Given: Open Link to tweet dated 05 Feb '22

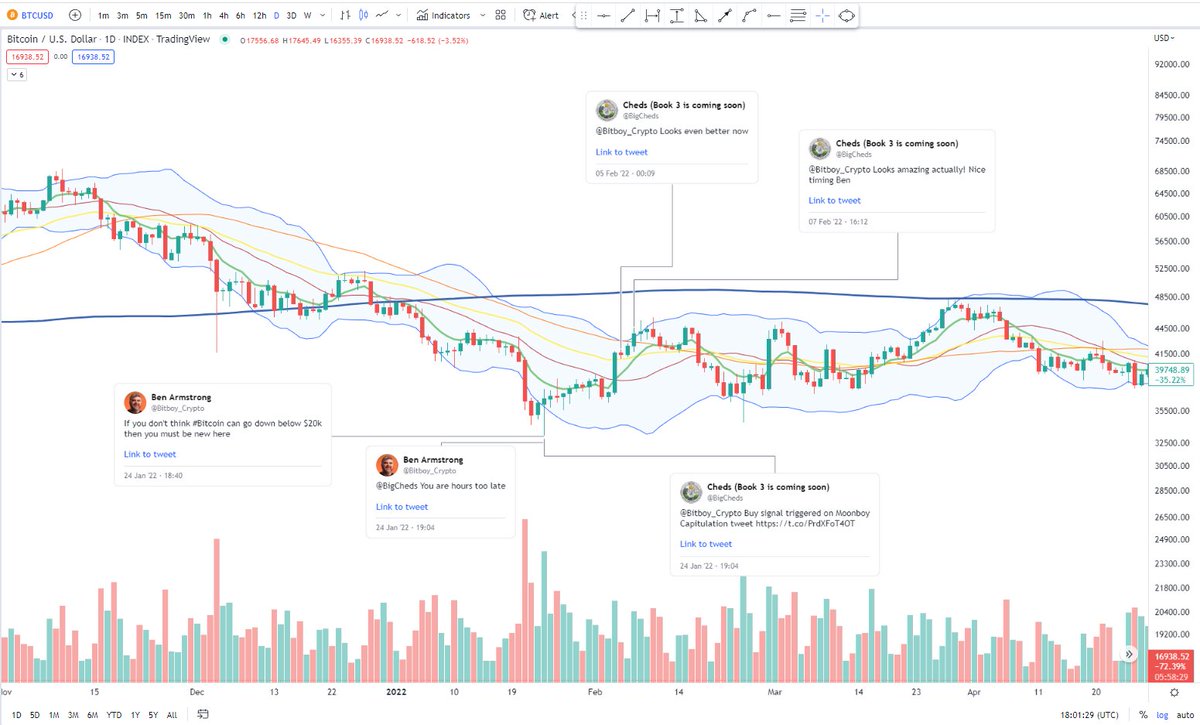Looking at the screenshot, I should 621,152.
